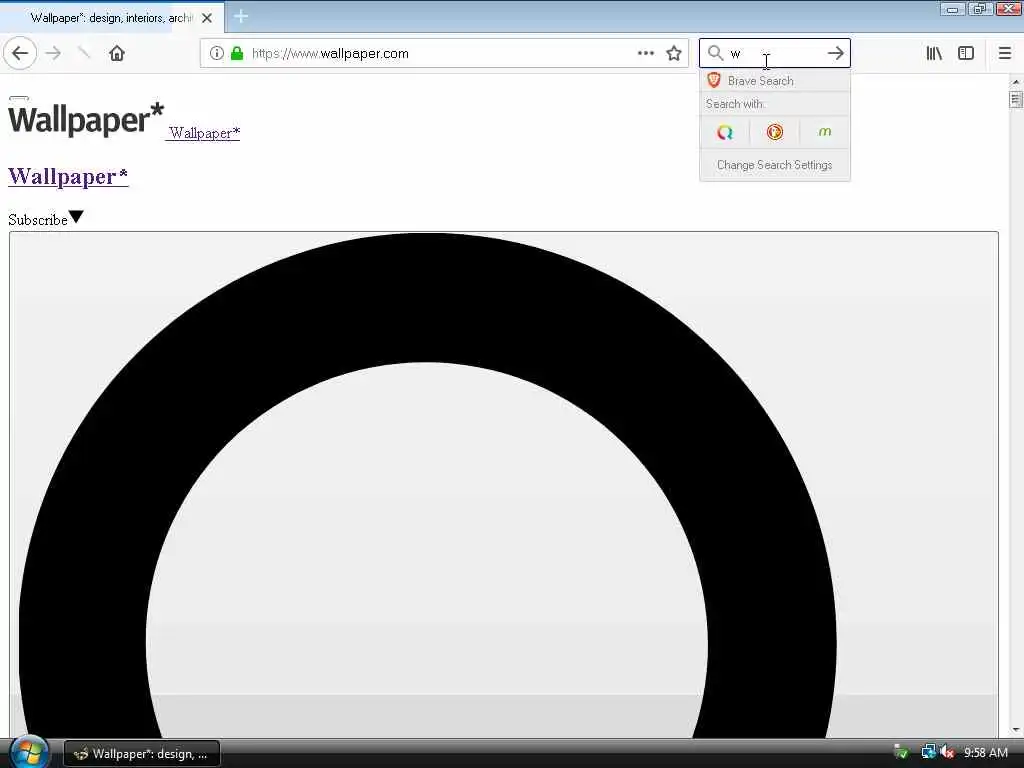Go back using the browser Back arrow
Image resolution: width=1024 pixels, height=768 pixels.
[20, 54]
